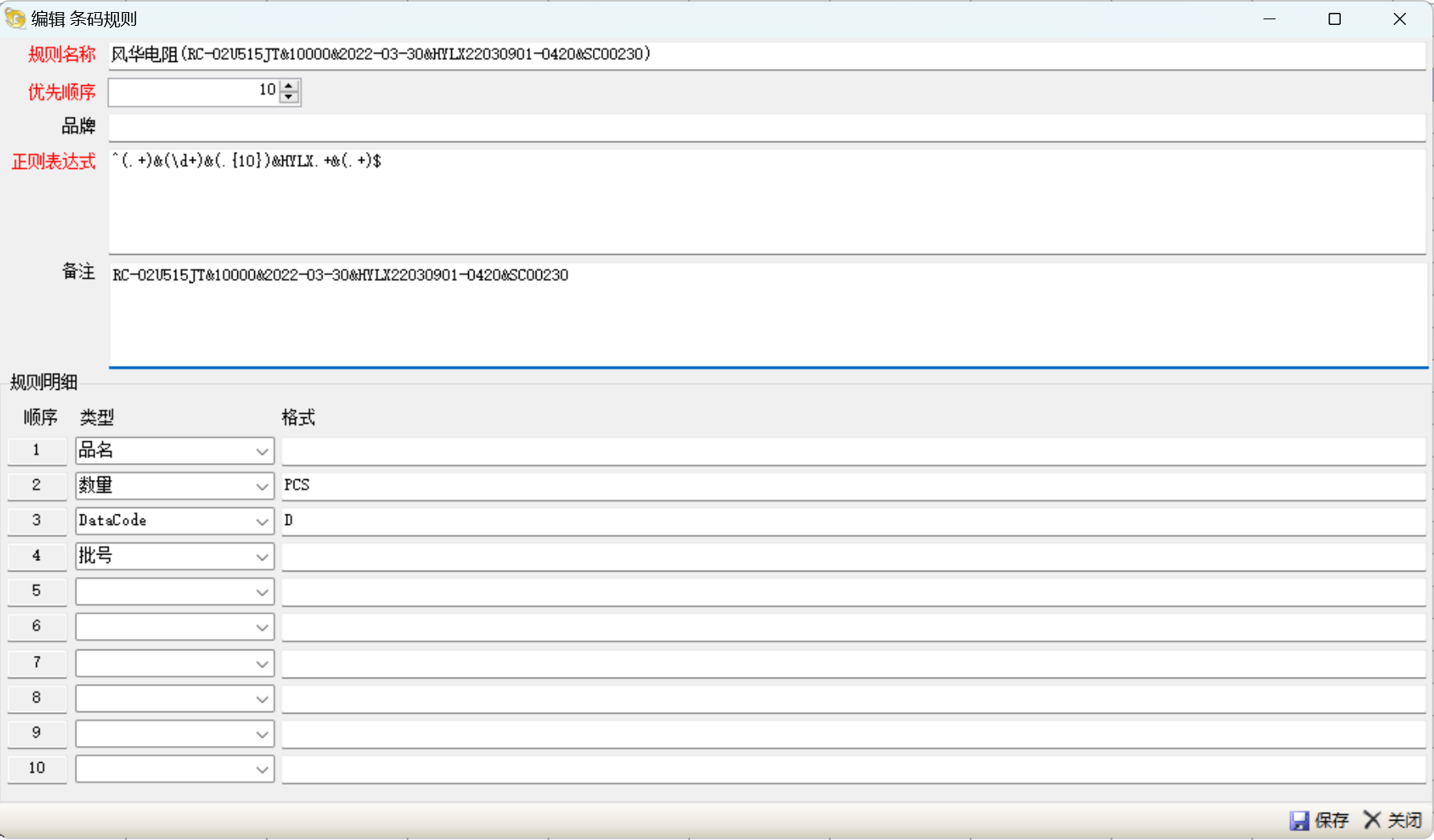Screen dimensions: 1434x840
Task: Minimize the edit barcode rule window
Action: (1270, 19)
